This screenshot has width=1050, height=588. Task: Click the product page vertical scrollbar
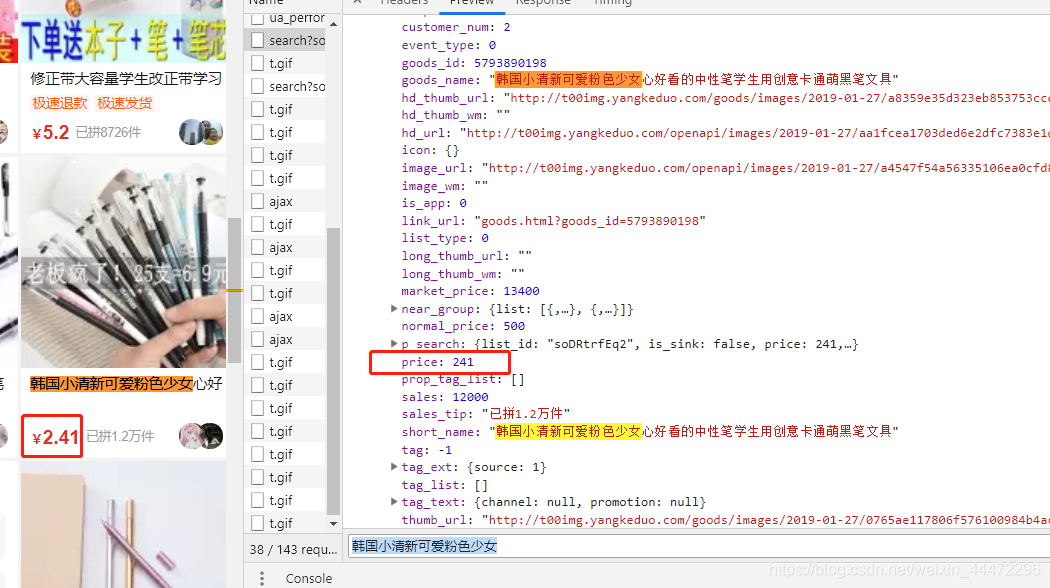click(234, 289)
